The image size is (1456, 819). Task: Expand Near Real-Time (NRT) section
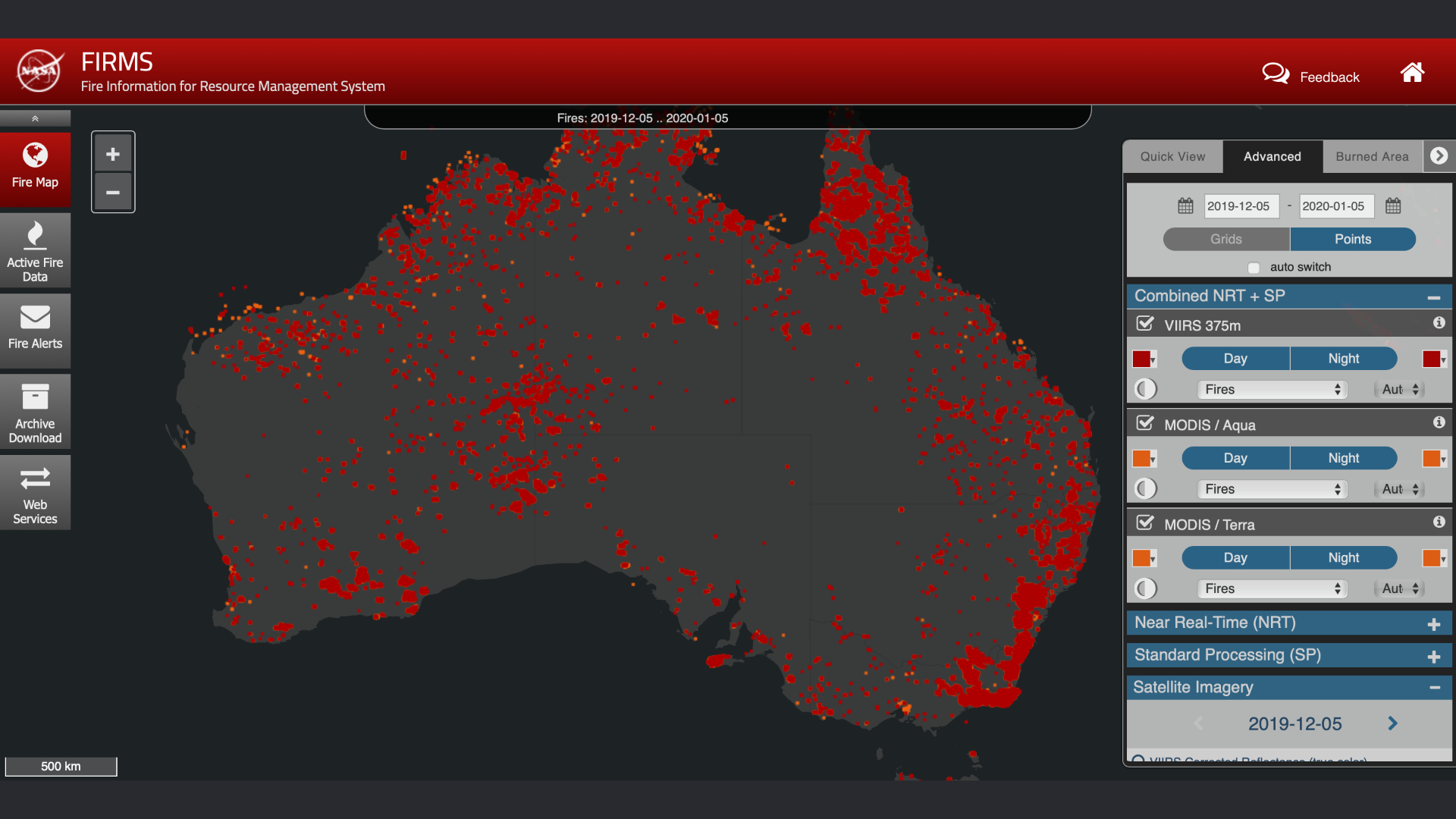[1433, 624]
